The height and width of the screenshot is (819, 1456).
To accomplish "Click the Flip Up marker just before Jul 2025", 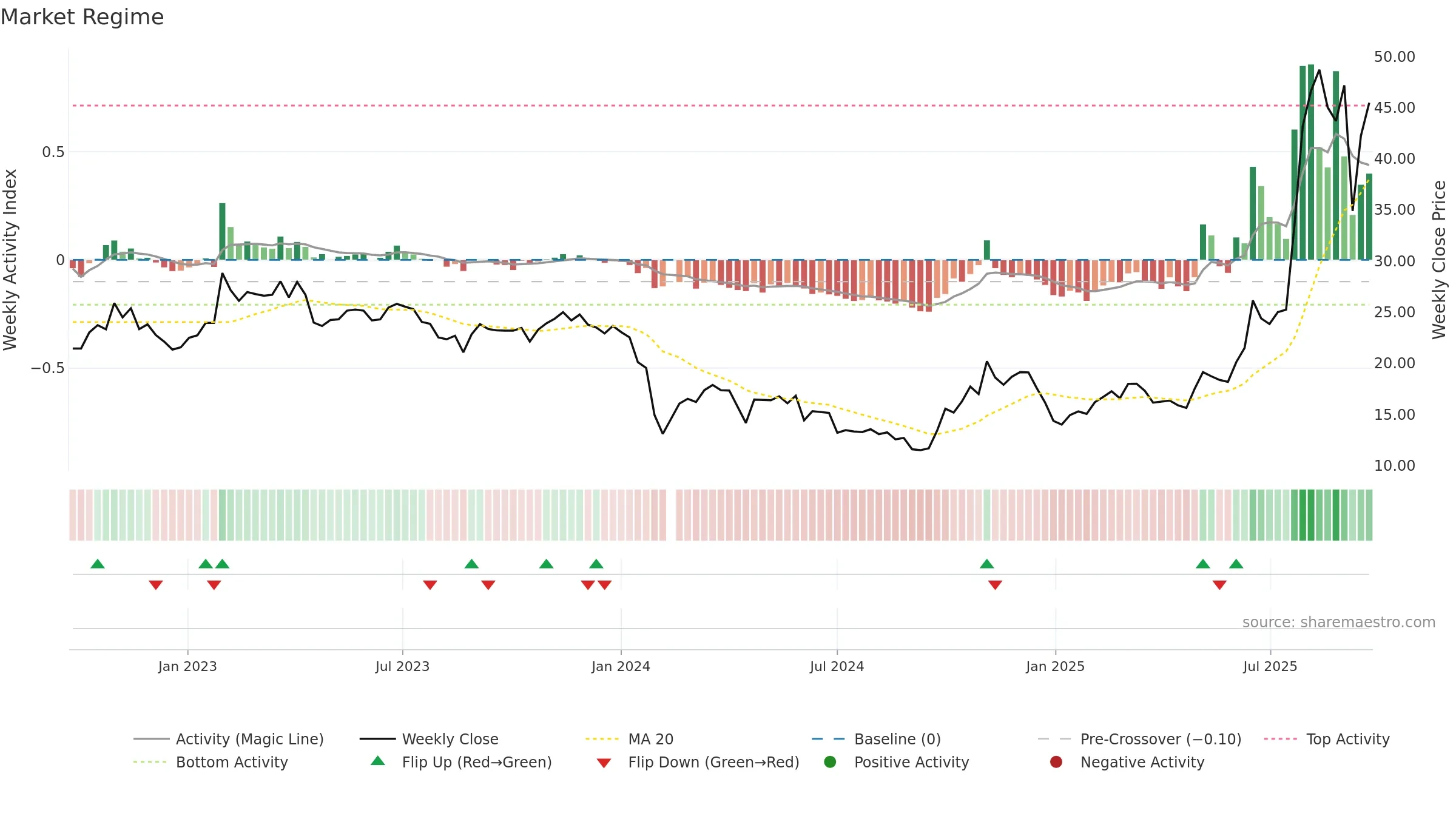I will [1236, 564].
